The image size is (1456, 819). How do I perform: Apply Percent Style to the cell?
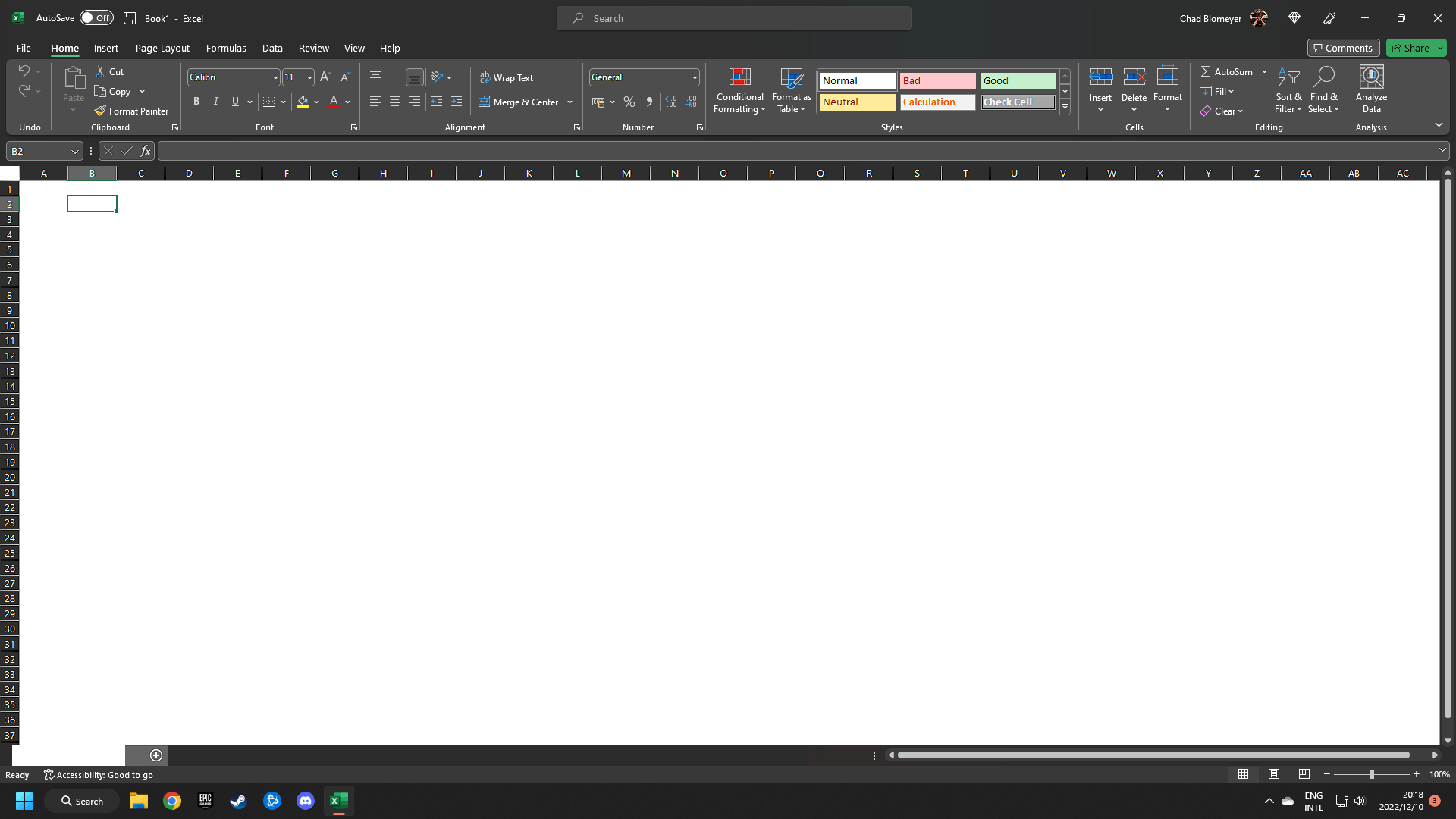tap(629, 101)
